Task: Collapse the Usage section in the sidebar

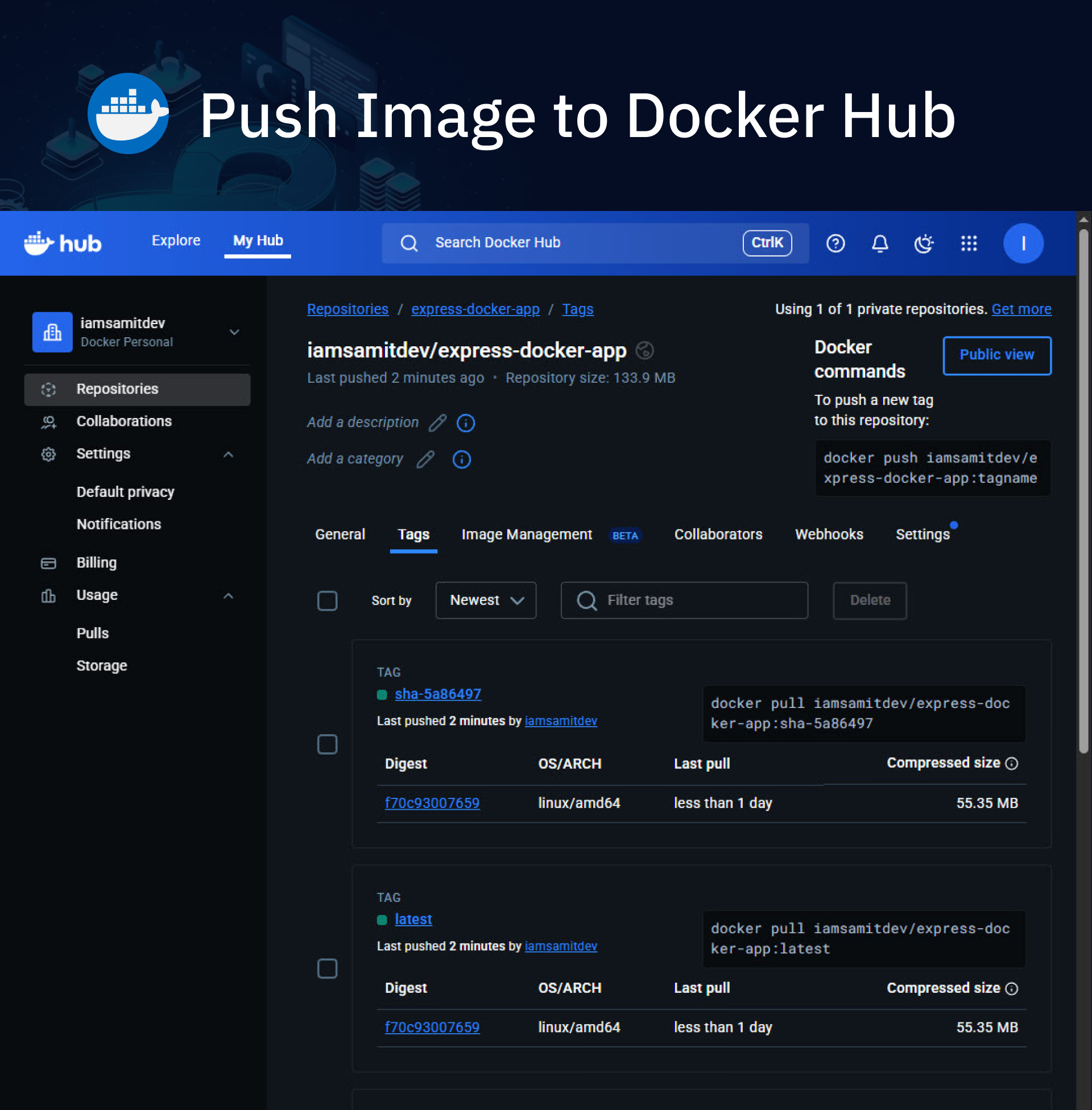Action: point(229,595)
